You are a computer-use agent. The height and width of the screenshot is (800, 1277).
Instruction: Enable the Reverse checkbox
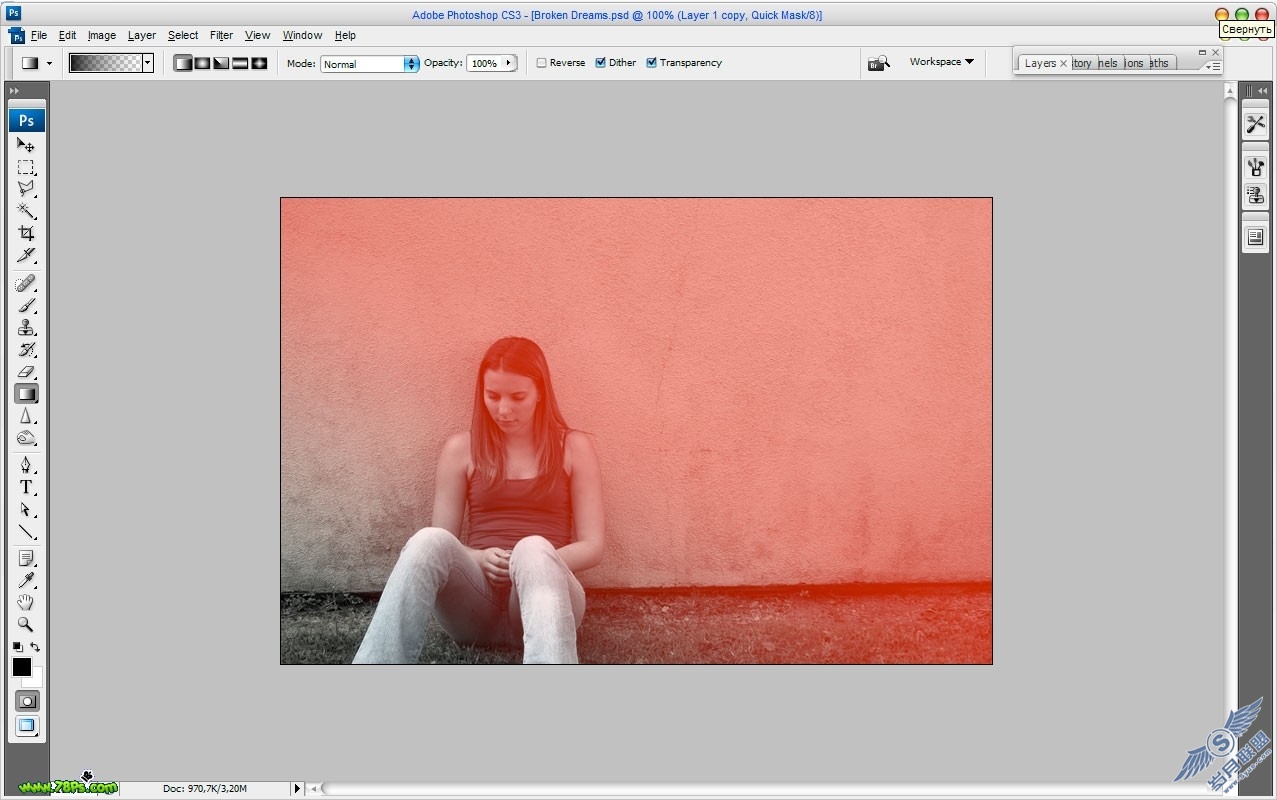click(x=541, y=63)
